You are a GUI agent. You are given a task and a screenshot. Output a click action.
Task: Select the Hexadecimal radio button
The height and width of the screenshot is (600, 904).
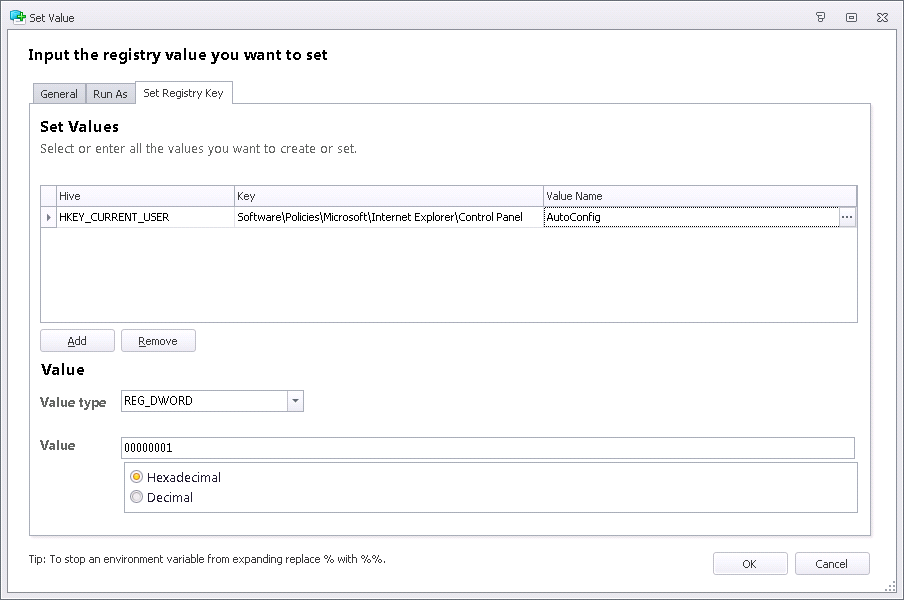137,478
